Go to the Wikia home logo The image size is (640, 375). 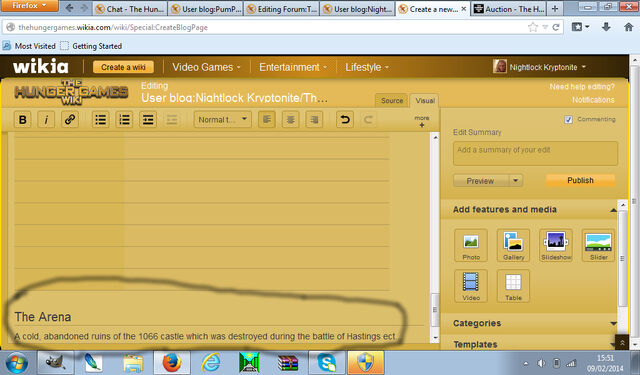point(41,67)
